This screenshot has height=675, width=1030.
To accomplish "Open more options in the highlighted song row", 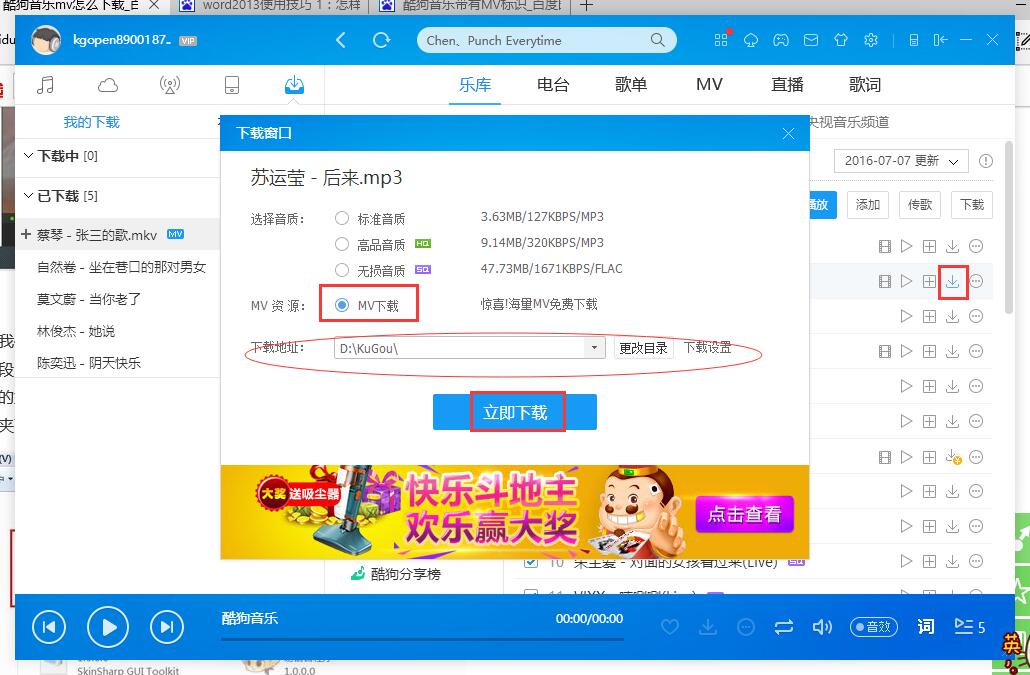I will [976, 282].
